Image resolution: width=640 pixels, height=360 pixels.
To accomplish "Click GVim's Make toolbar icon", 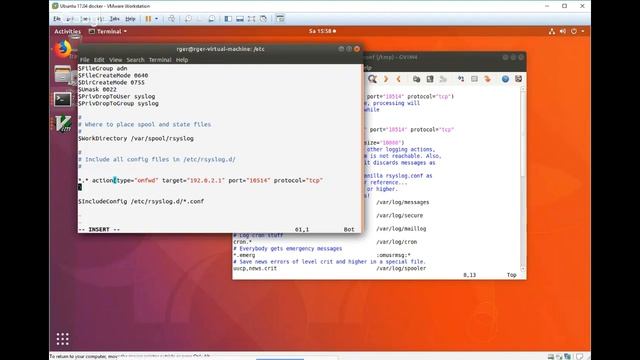I will (x=461, y=79).
